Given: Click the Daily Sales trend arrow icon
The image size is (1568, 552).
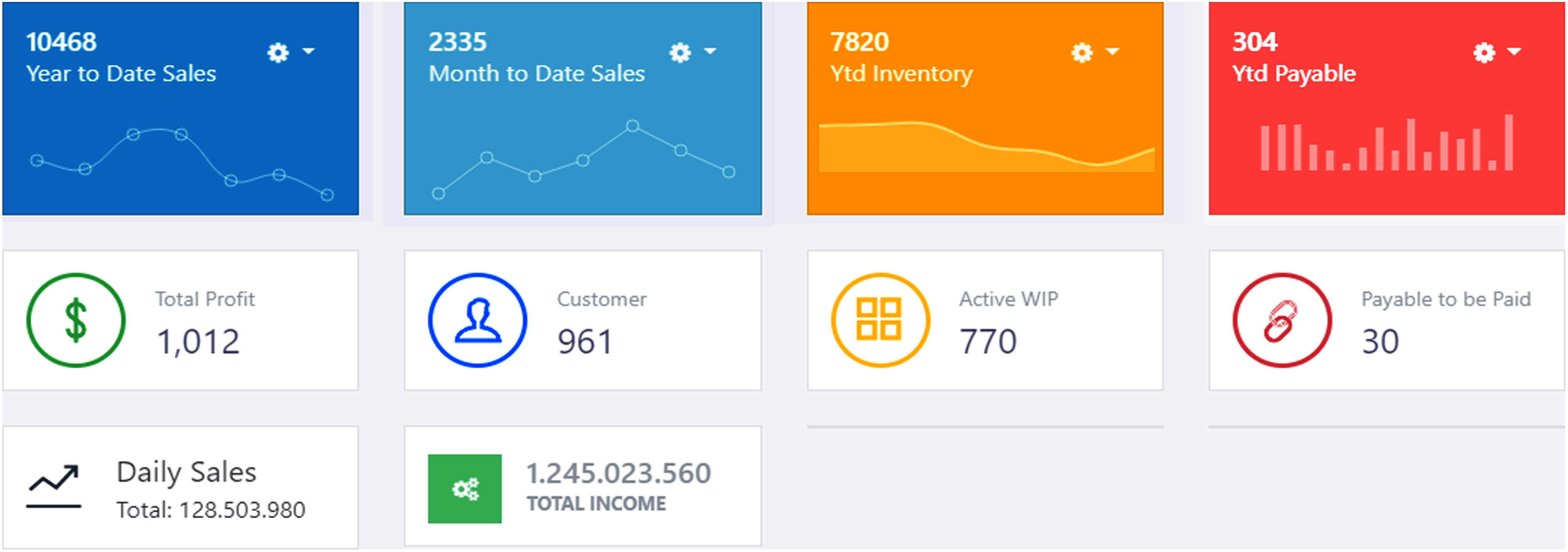Looking at the screenshot, I should 54,486.
